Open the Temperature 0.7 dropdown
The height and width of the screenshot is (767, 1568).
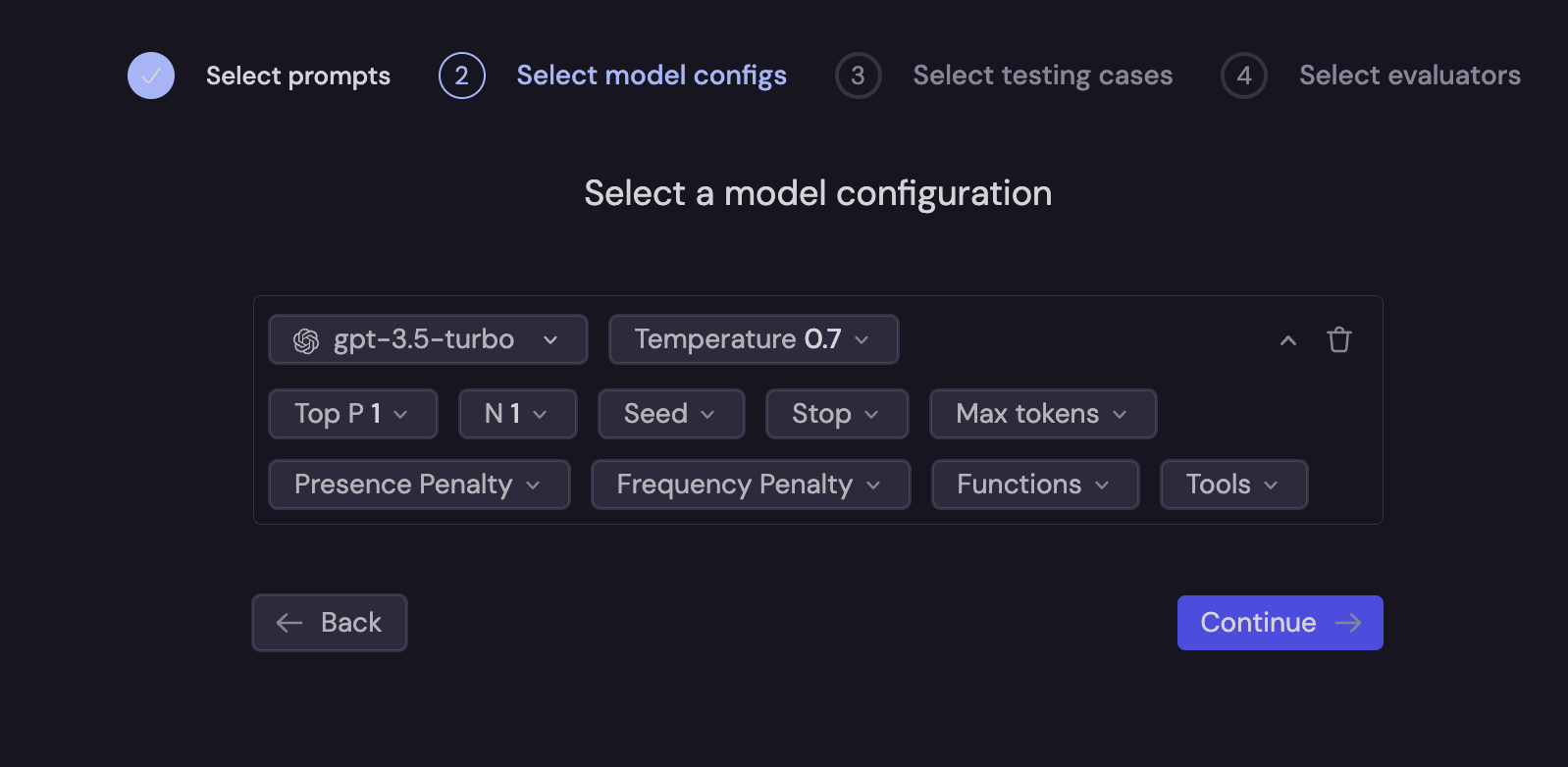click(753, 338)
